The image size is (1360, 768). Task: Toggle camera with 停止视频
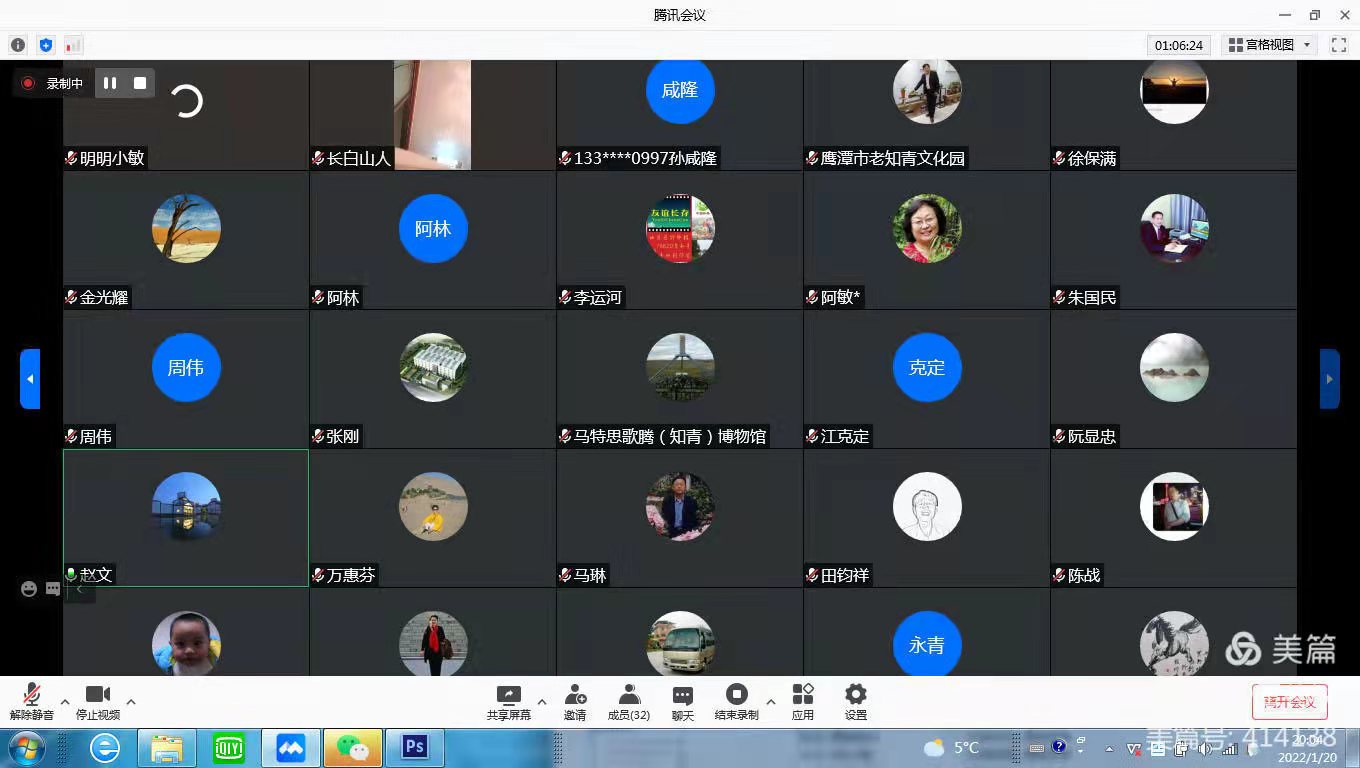98,701
